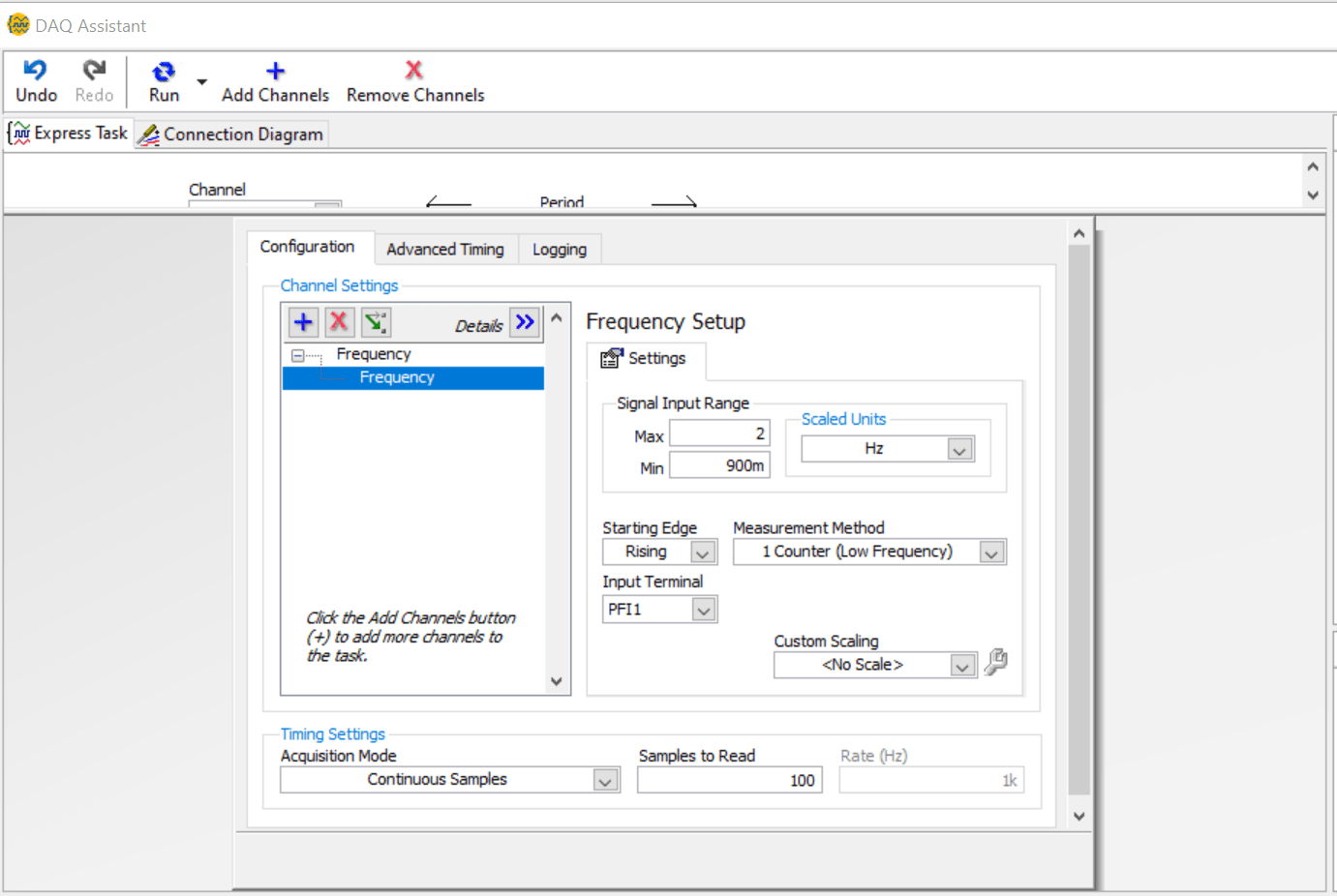
Task: Expand Details with the double-arrow button
Action: [x=525, y=322]
